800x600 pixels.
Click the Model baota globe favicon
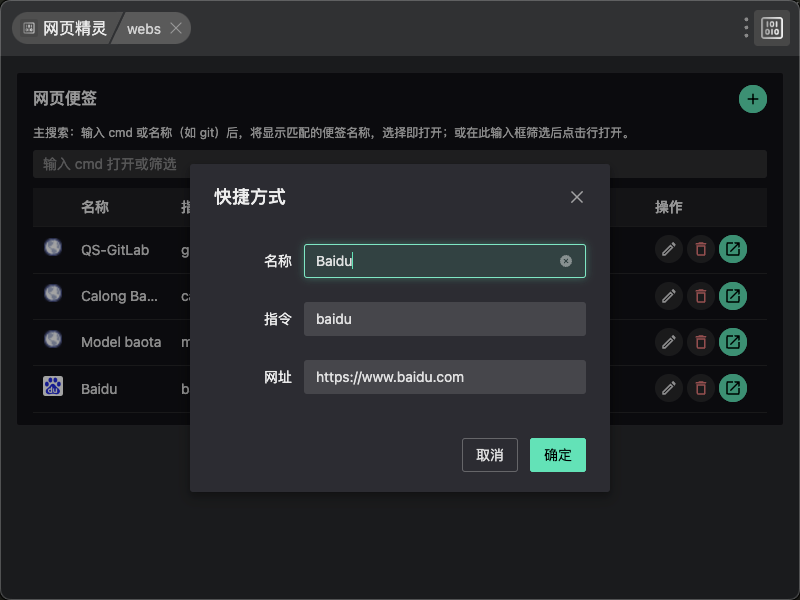(53, 339)
